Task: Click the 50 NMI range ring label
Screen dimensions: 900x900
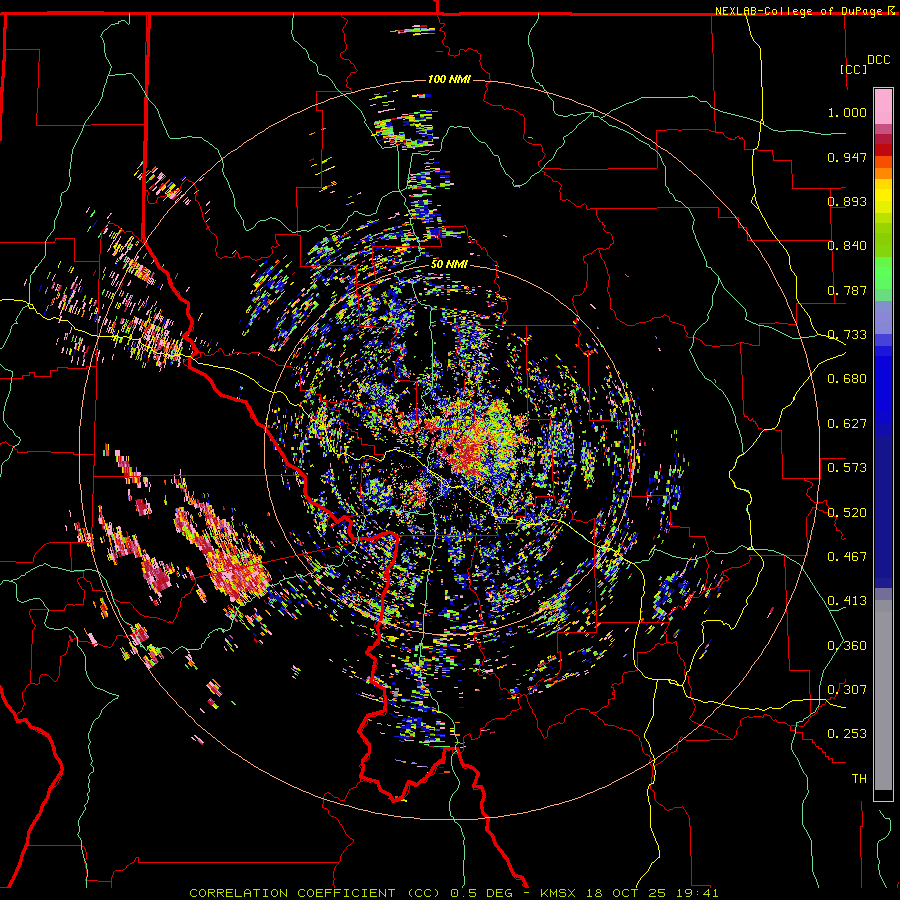Action: pyautogui.click(x=449, y=264)
